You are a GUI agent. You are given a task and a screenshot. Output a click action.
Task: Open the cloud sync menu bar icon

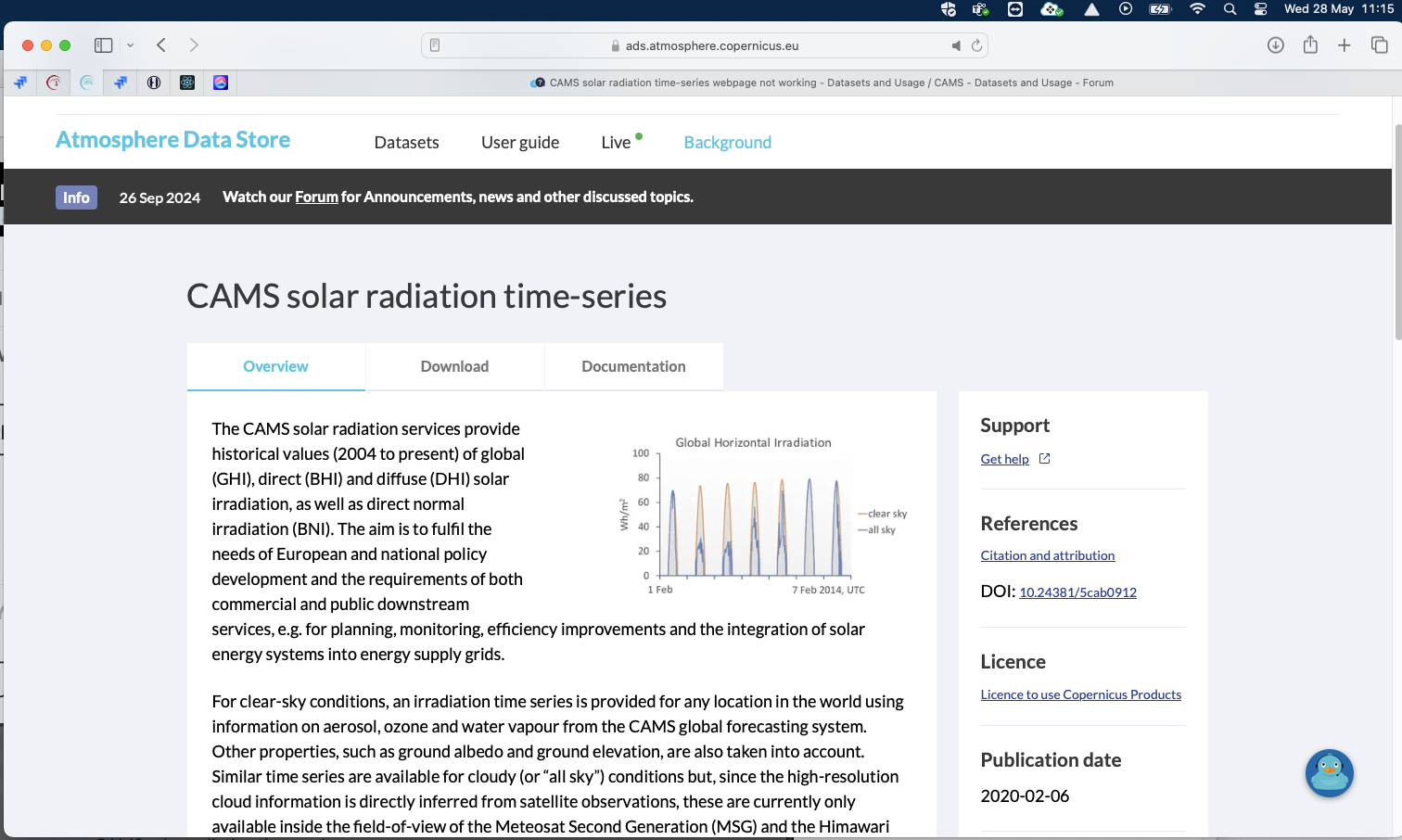pos(1051,9)
